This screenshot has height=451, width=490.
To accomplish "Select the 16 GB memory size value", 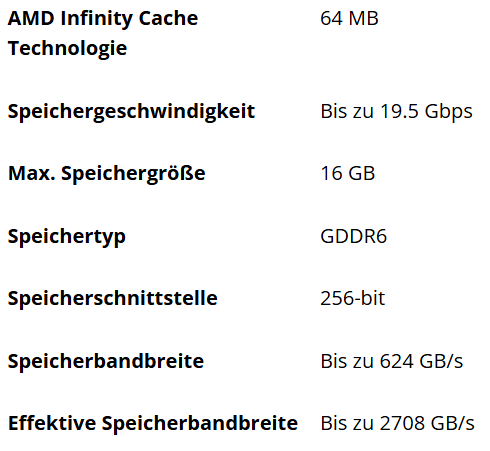I will (x=348, y=174).
